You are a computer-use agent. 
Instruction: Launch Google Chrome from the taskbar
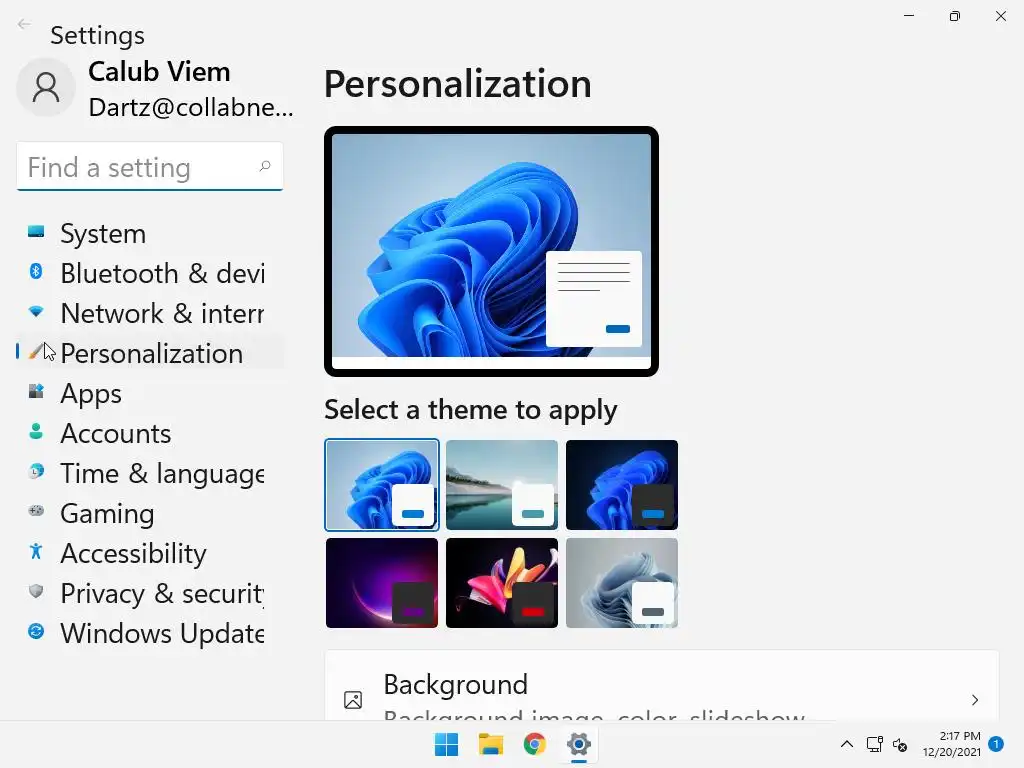coord(534,744)
